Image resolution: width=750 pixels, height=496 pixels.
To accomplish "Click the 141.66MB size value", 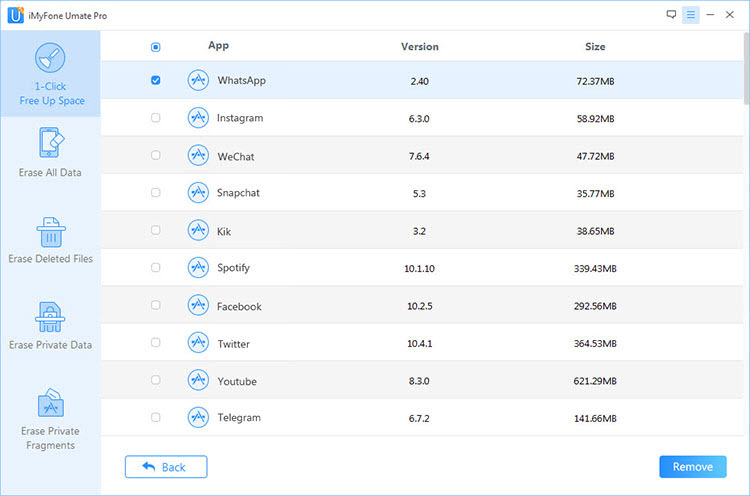I will [595, 419].
